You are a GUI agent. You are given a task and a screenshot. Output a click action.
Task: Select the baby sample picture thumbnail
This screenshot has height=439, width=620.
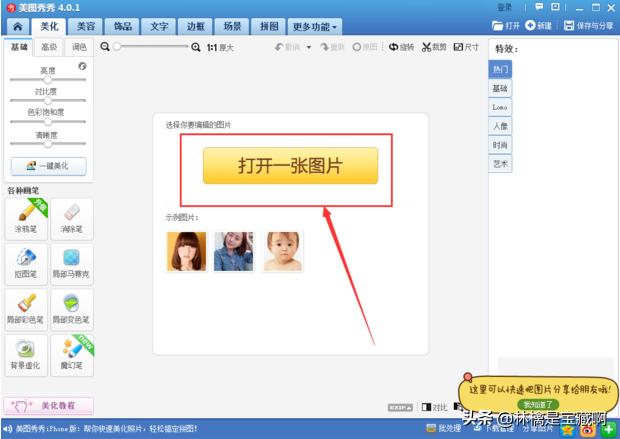[283, 251]
